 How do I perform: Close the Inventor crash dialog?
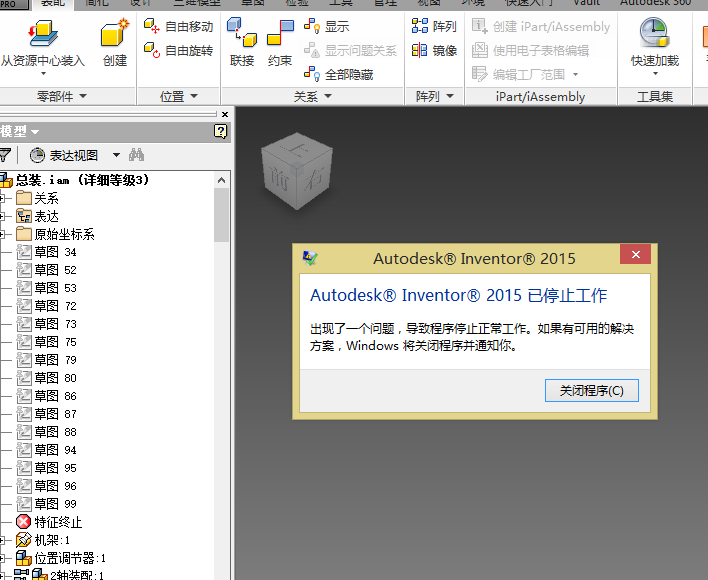pyautogui.click(x=636, y=255)
